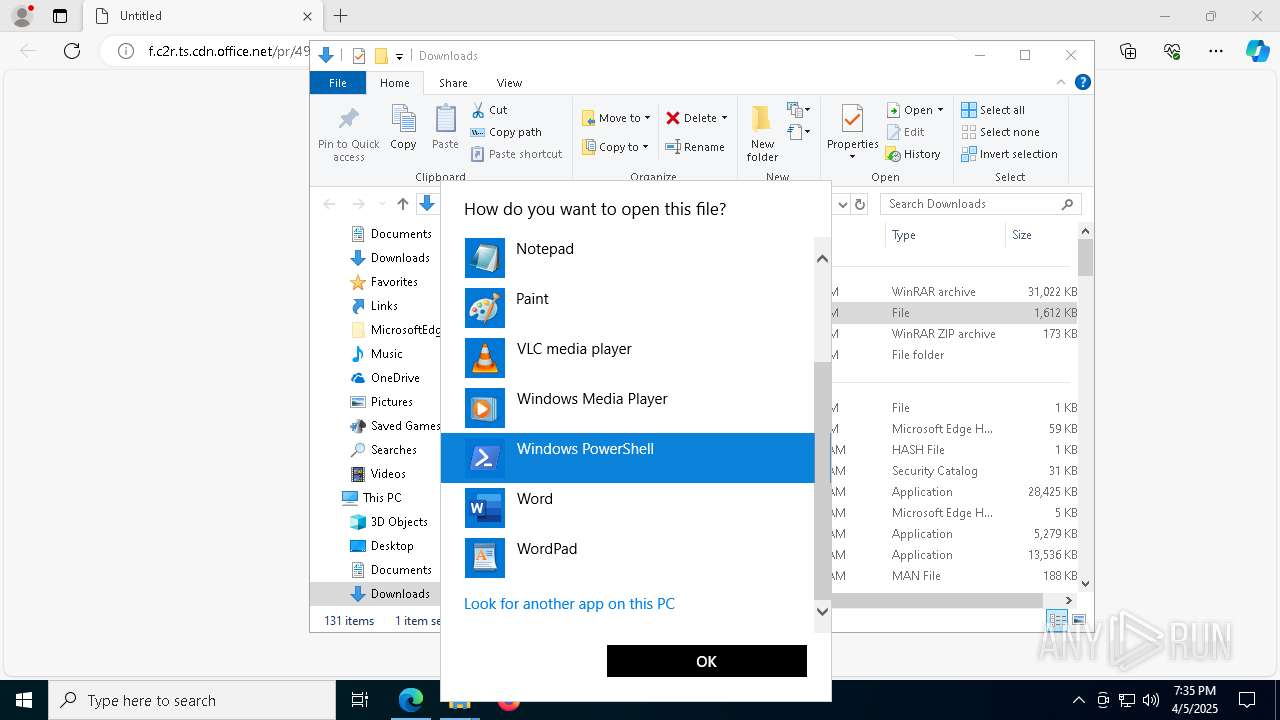Select Windows Media Player app
Image resolution: width=1280 pixels, height=720 pixels.
(628, 408)
